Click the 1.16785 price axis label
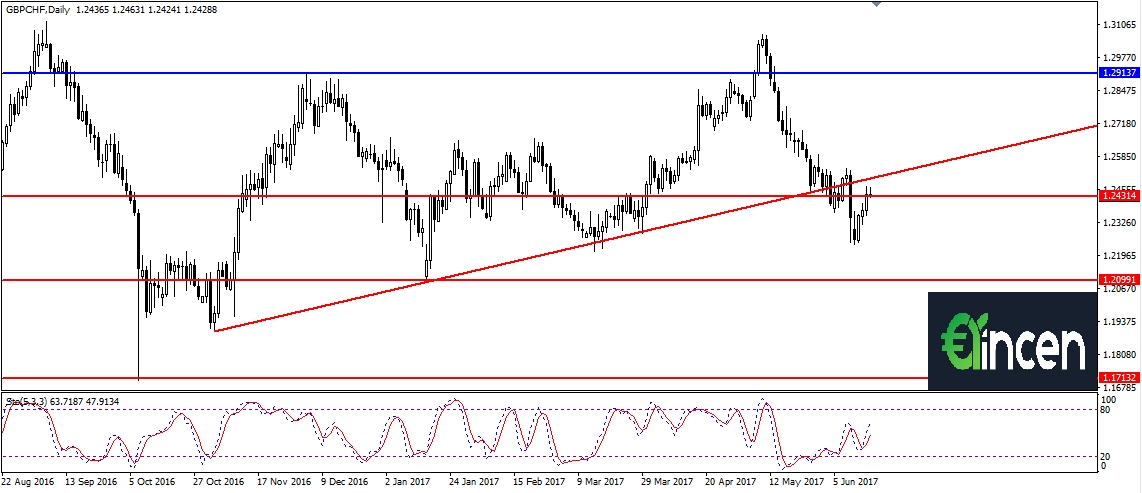The height and width of the screenshot is (493, 1142). pos(1120,388)
